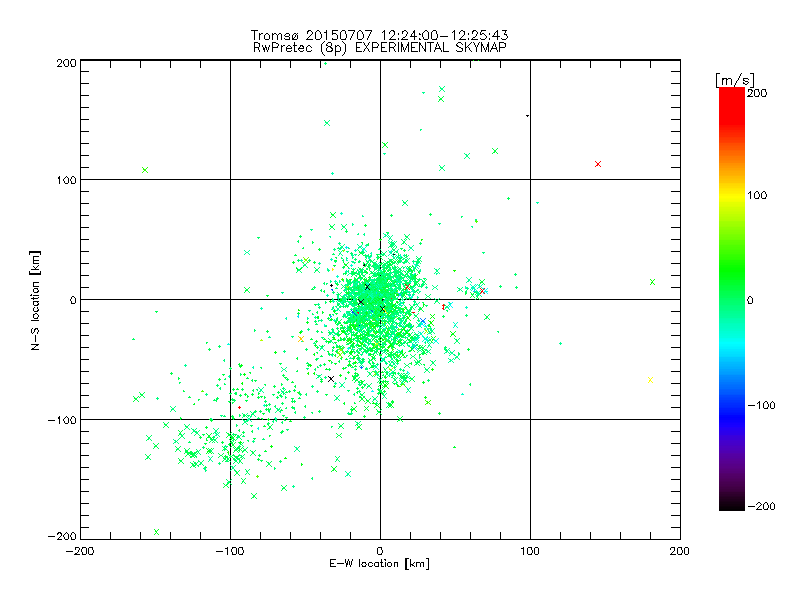Click the 'N-S location [km]' axis label
Screen dimensions: 800x600
35,300
